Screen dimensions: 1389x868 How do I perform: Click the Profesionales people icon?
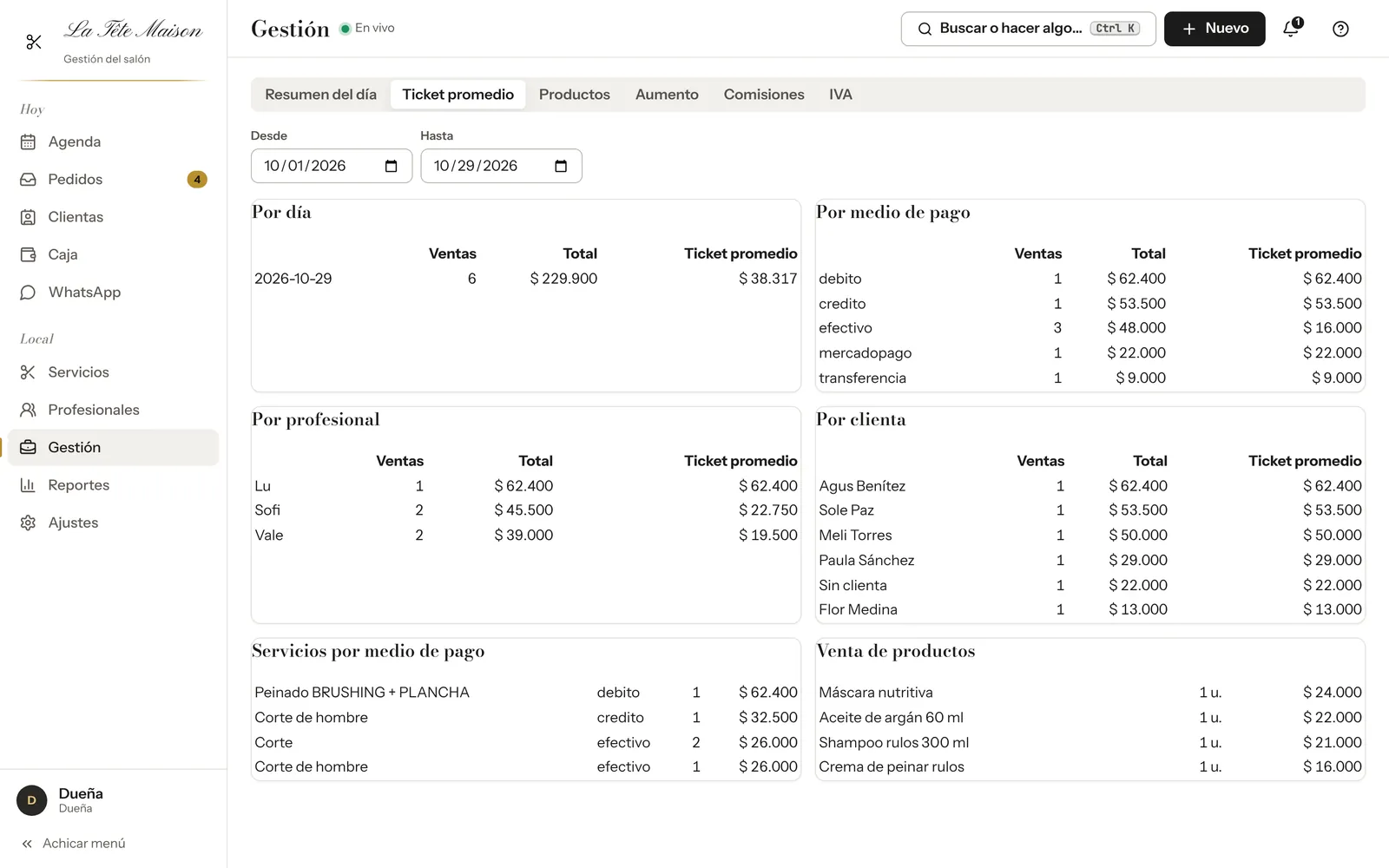28,410
